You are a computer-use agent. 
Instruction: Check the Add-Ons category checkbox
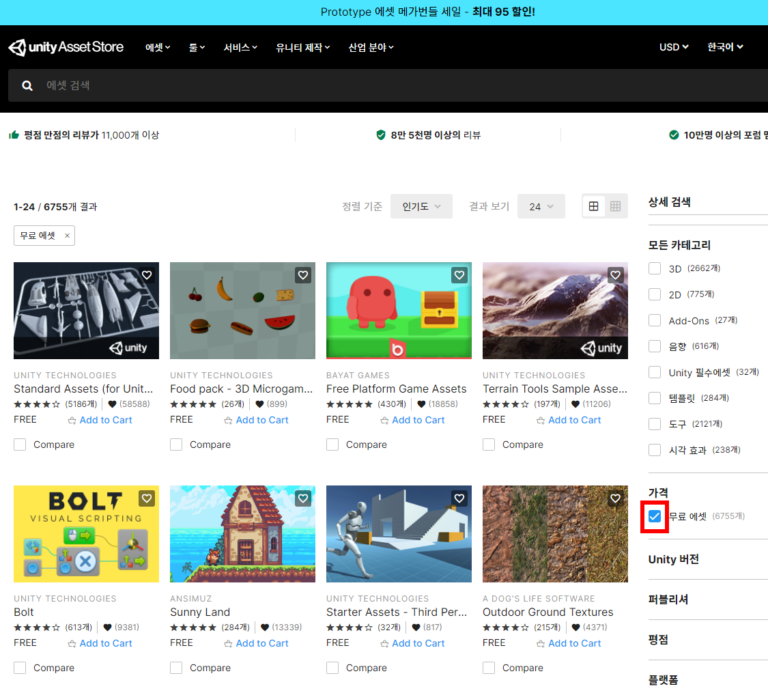pyautogui.click(x=654, y=320)
